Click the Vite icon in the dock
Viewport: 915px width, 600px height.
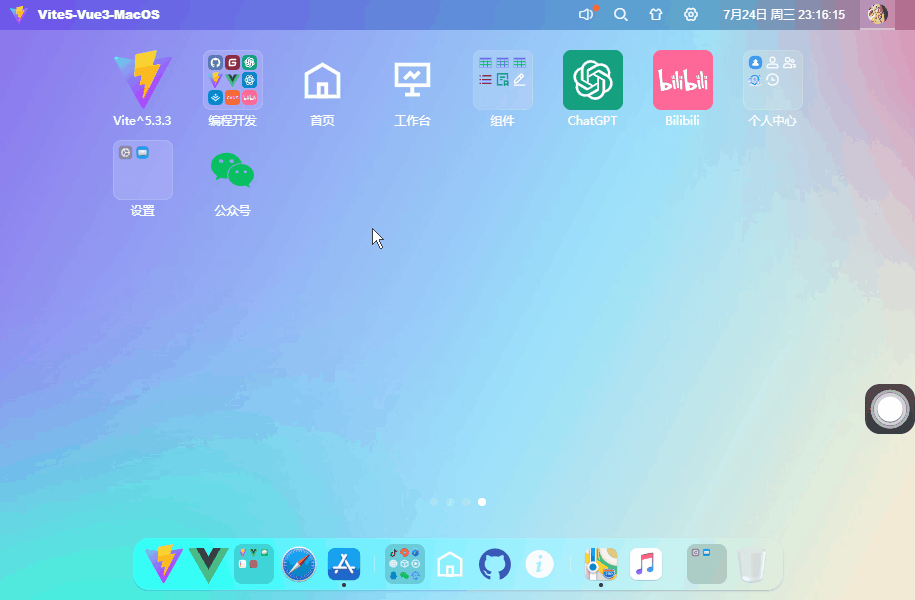coord(164,564)
